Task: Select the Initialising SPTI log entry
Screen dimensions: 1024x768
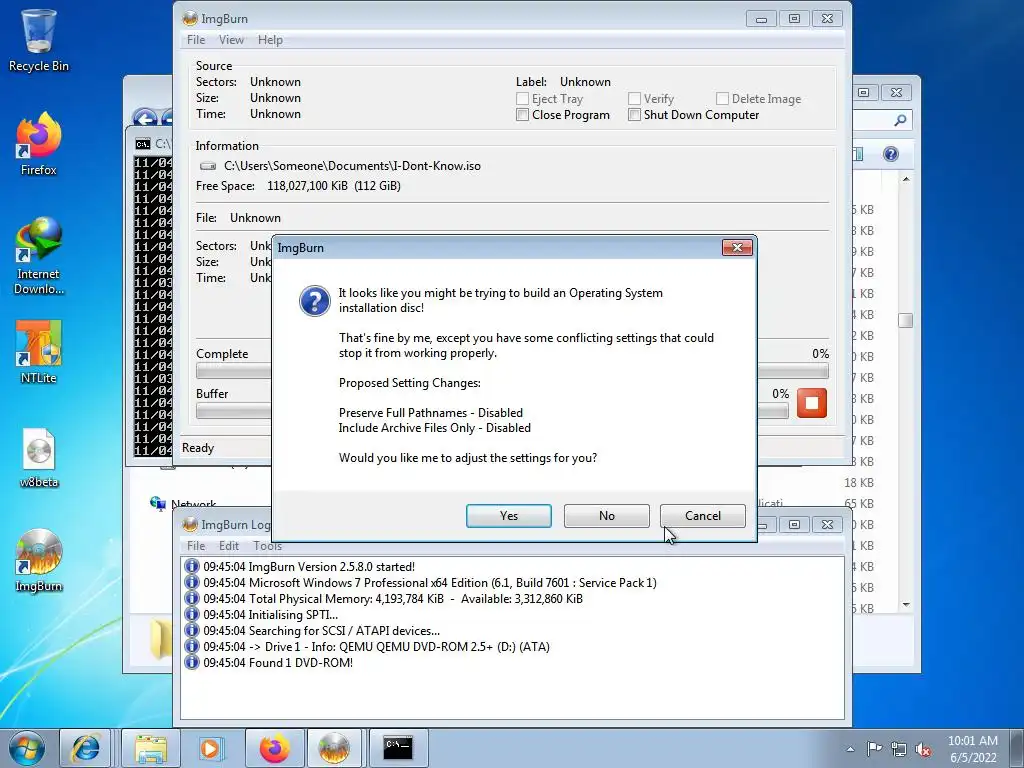Action: [271, 615]
